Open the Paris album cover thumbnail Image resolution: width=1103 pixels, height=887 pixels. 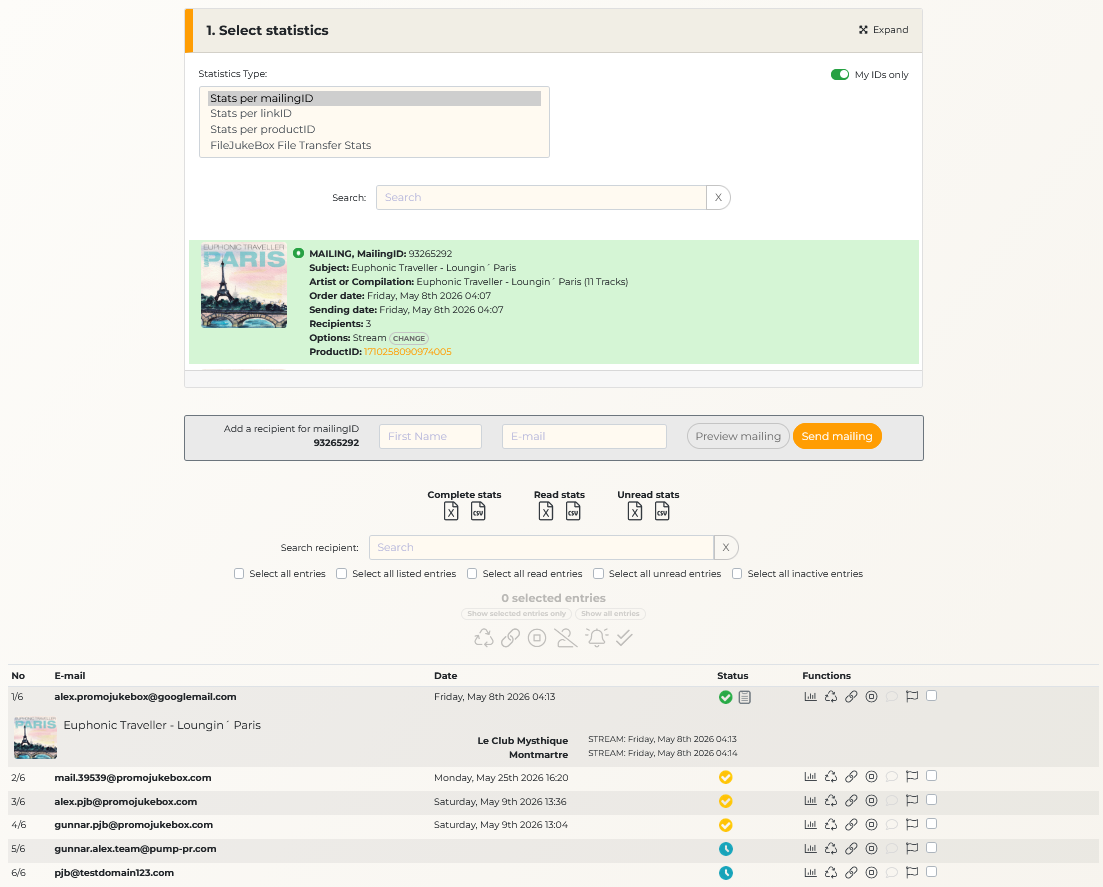pos(243,286)
